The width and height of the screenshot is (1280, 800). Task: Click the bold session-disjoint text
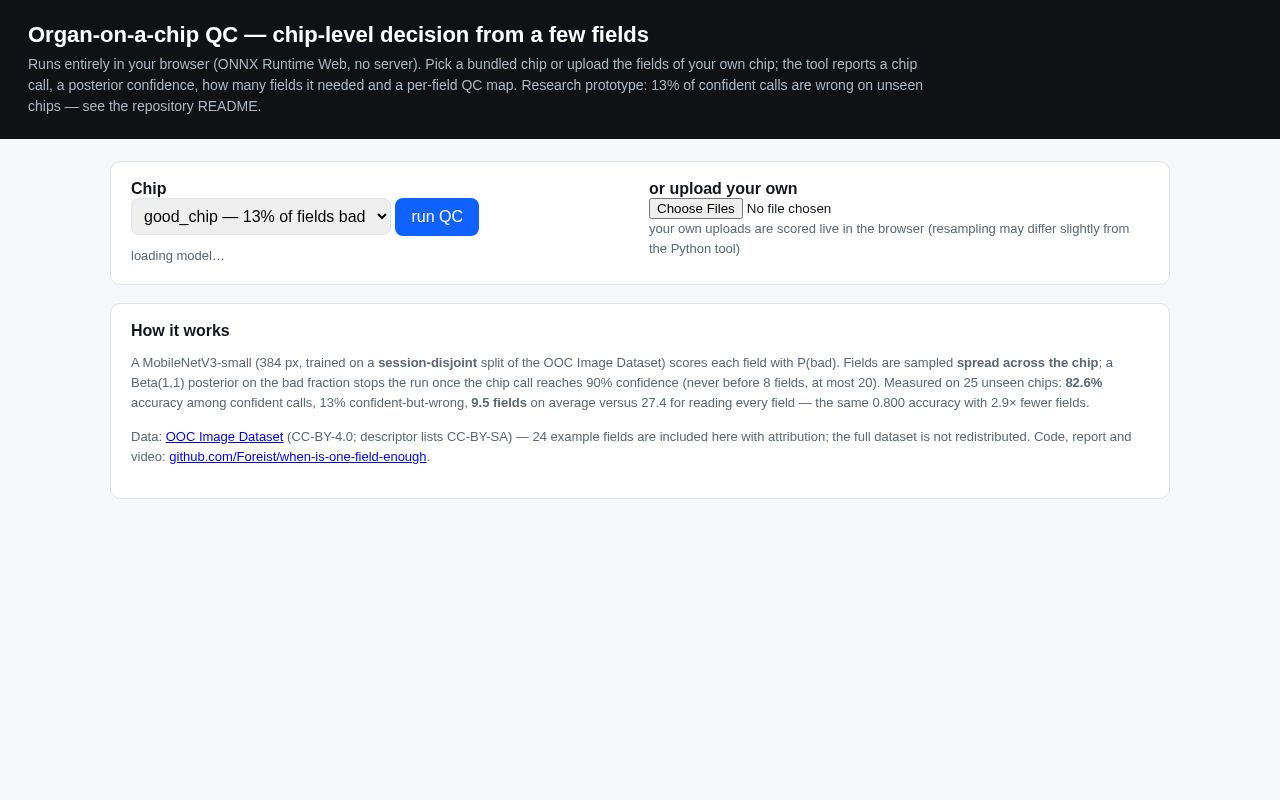pos(427,362)
